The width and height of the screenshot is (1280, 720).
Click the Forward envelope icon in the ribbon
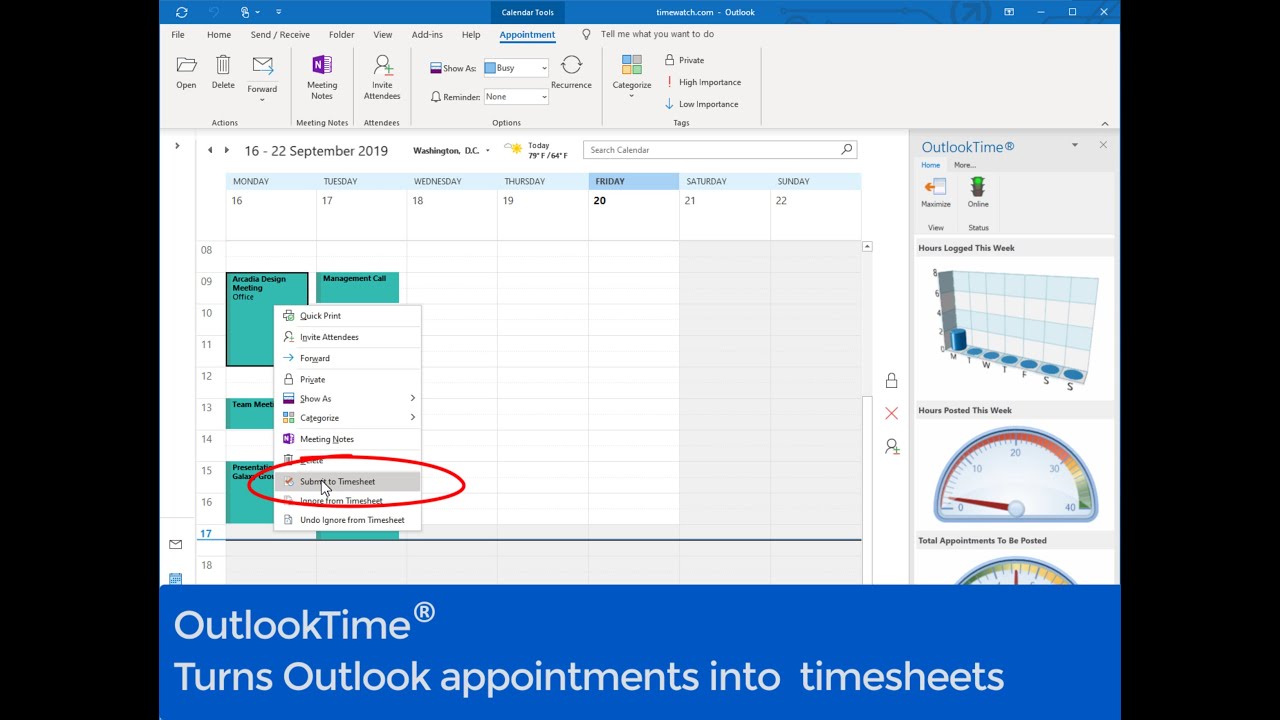click(262, 65)
